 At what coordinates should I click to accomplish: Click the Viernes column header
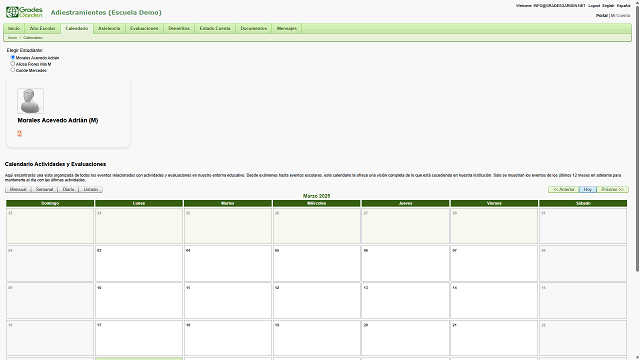(x=494, y=203)
